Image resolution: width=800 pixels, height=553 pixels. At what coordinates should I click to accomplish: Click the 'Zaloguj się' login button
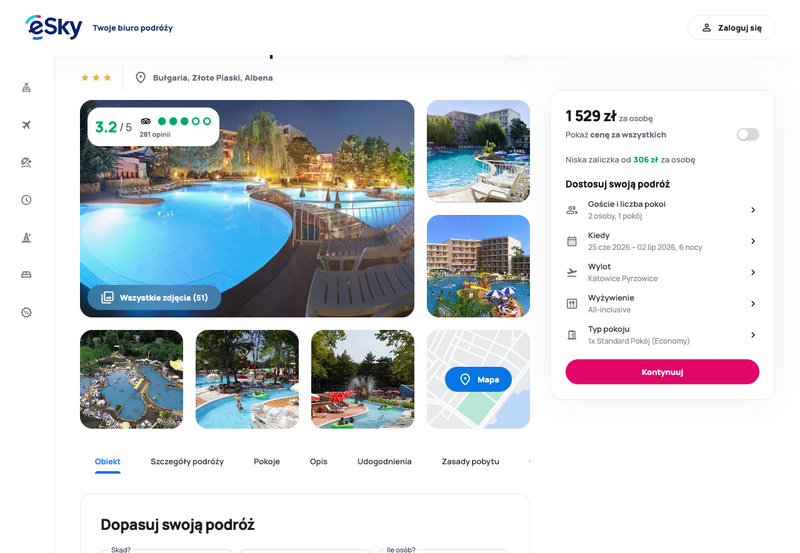[731, 28]
